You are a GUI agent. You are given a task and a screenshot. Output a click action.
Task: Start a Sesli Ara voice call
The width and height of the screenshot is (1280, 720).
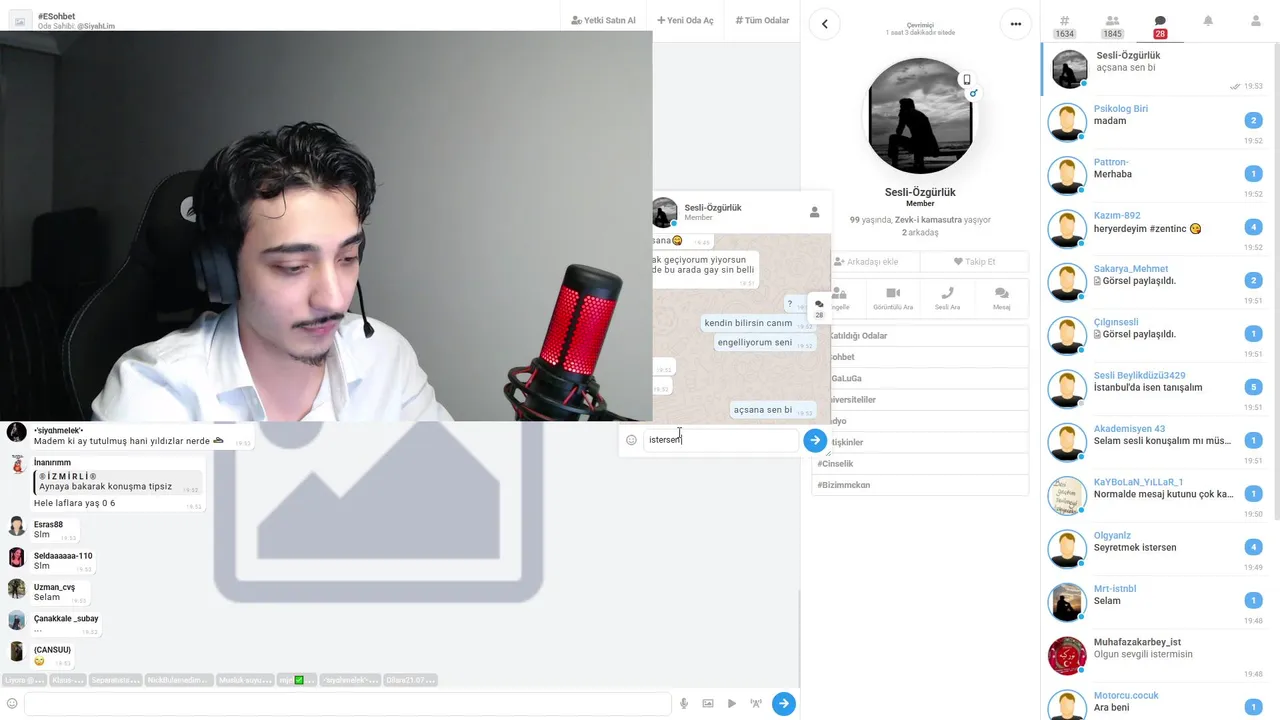(947, 299)
